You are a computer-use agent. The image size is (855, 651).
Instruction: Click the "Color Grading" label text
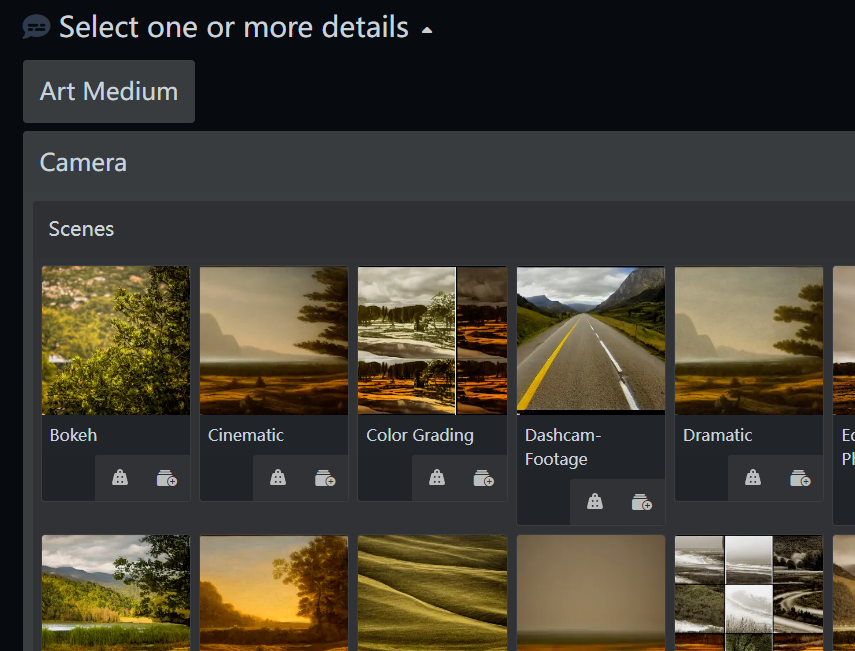(x=420, y=436)
